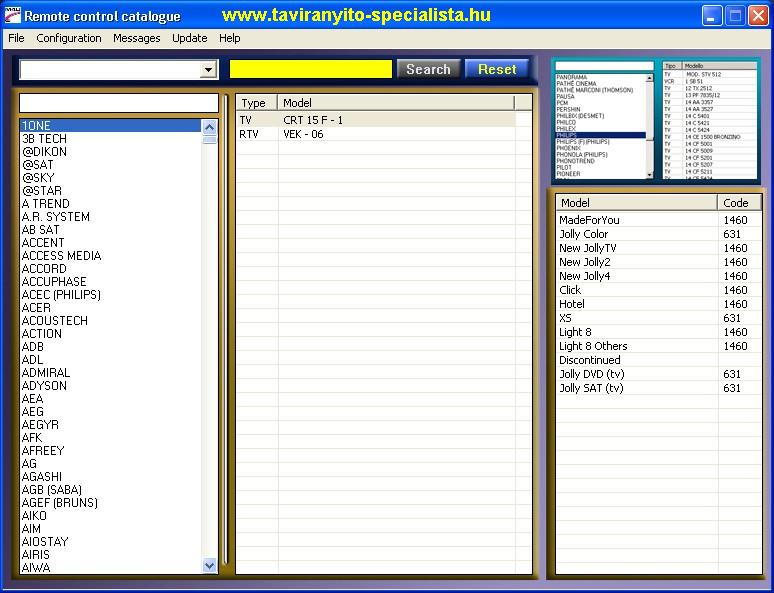Image resolution: width=774 pixels, height=593 pixels.
Task: Select the ADMIRAL brand
Action: click(x=111, y=373)
